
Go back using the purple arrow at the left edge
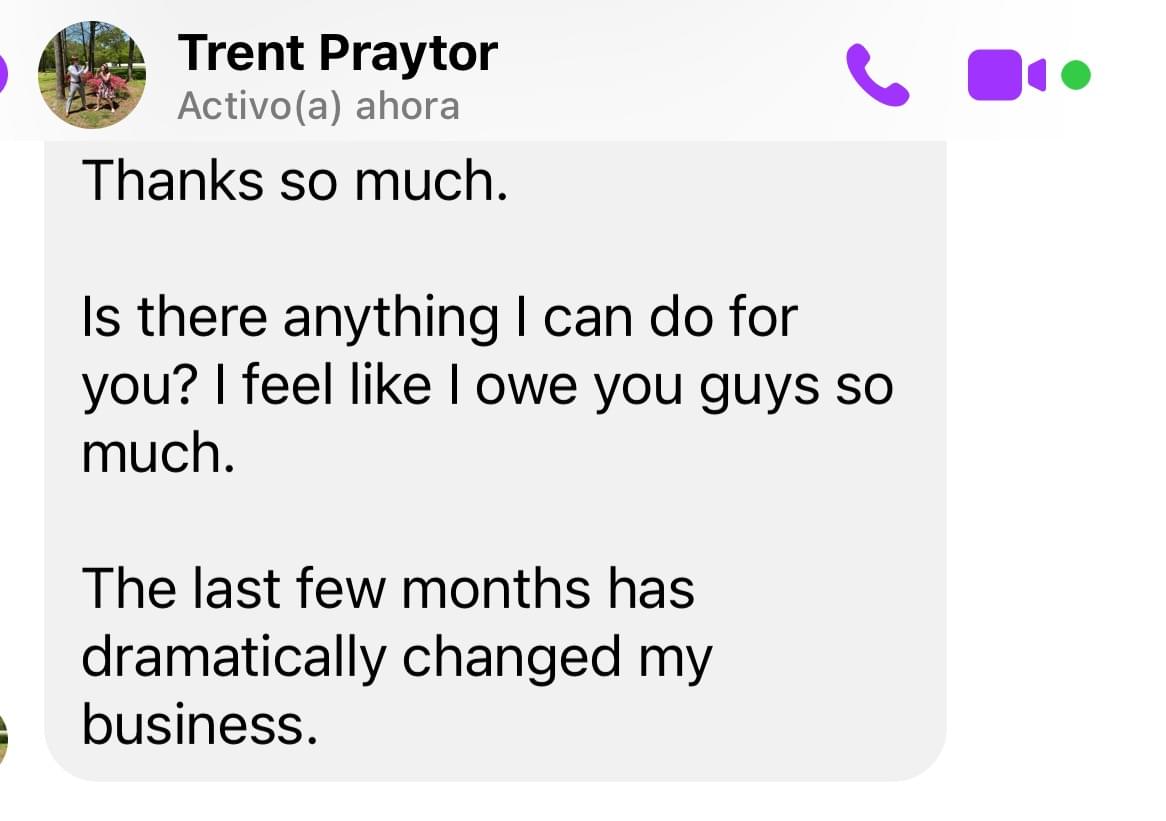click(x=2, y=74)
